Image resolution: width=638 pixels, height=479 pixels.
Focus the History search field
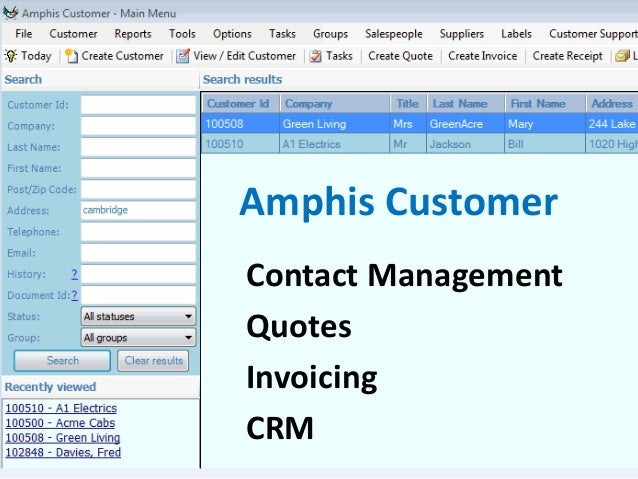coord(138,274)
